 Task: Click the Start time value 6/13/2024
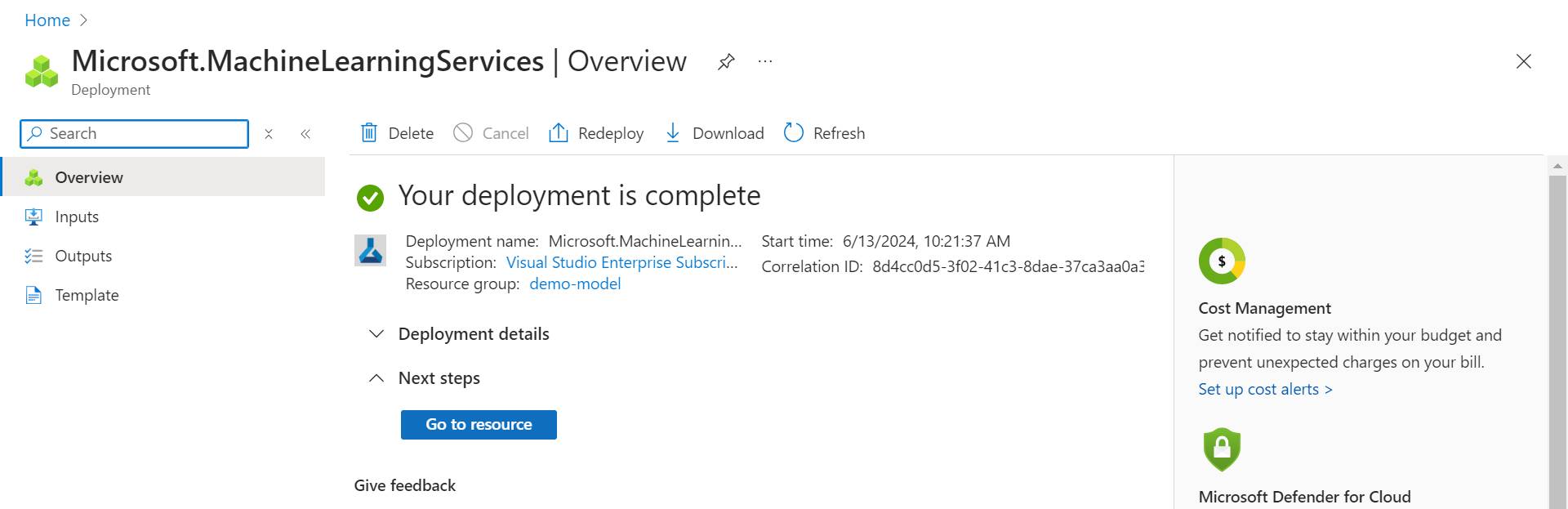point(926,241)
